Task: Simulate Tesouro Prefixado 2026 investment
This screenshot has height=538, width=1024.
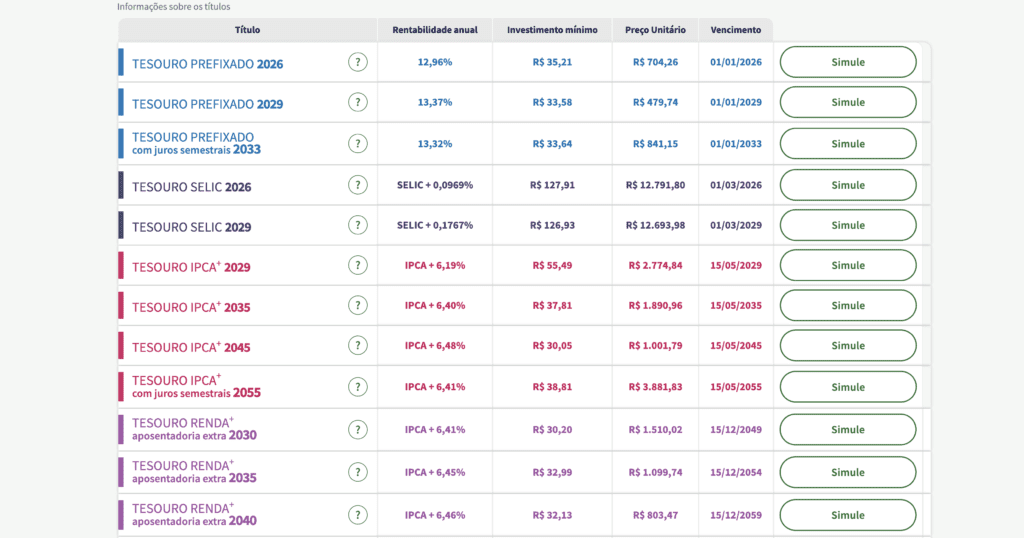Action: [x=848, y=62]
